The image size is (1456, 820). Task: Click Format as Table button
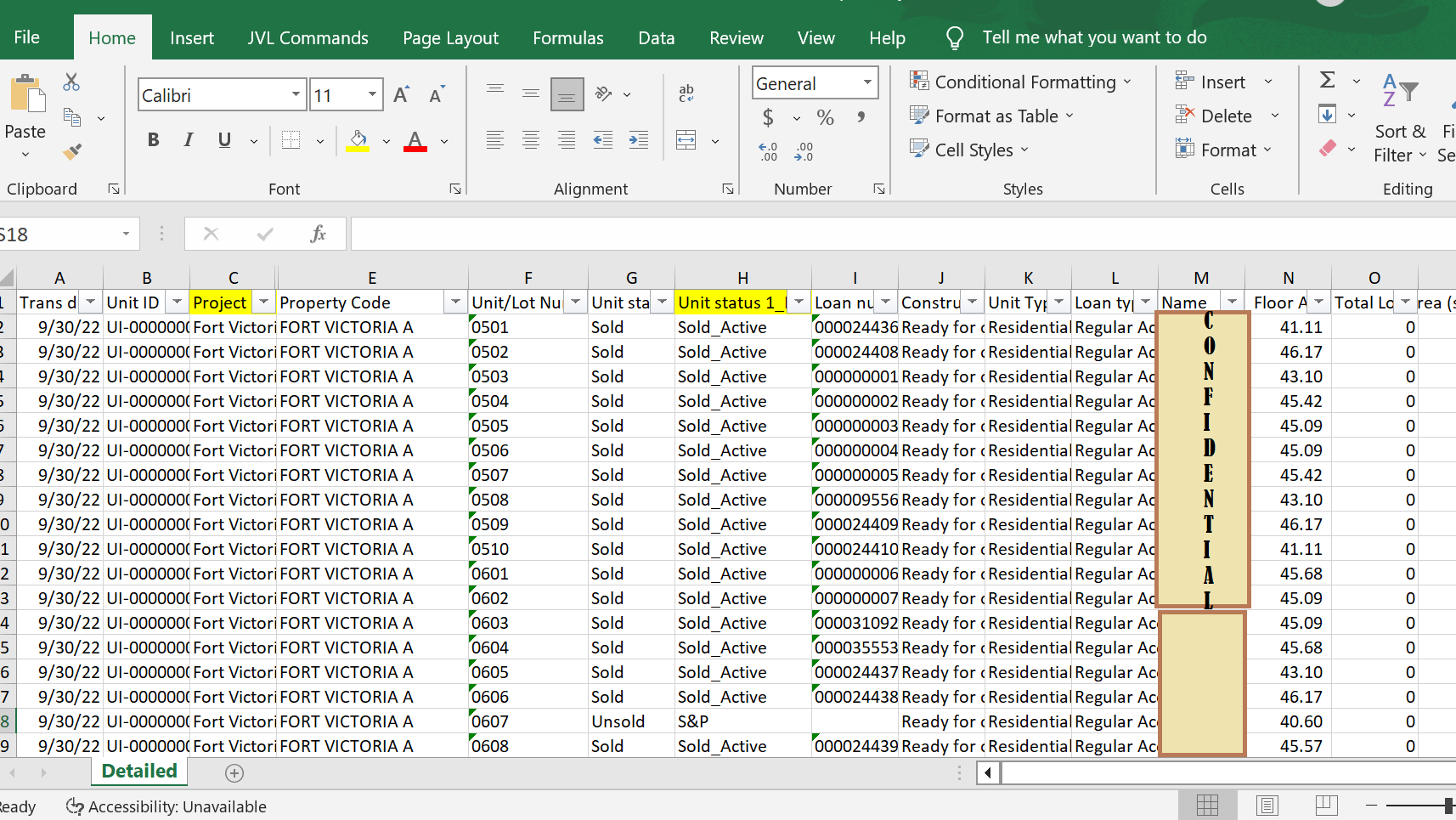991,116
